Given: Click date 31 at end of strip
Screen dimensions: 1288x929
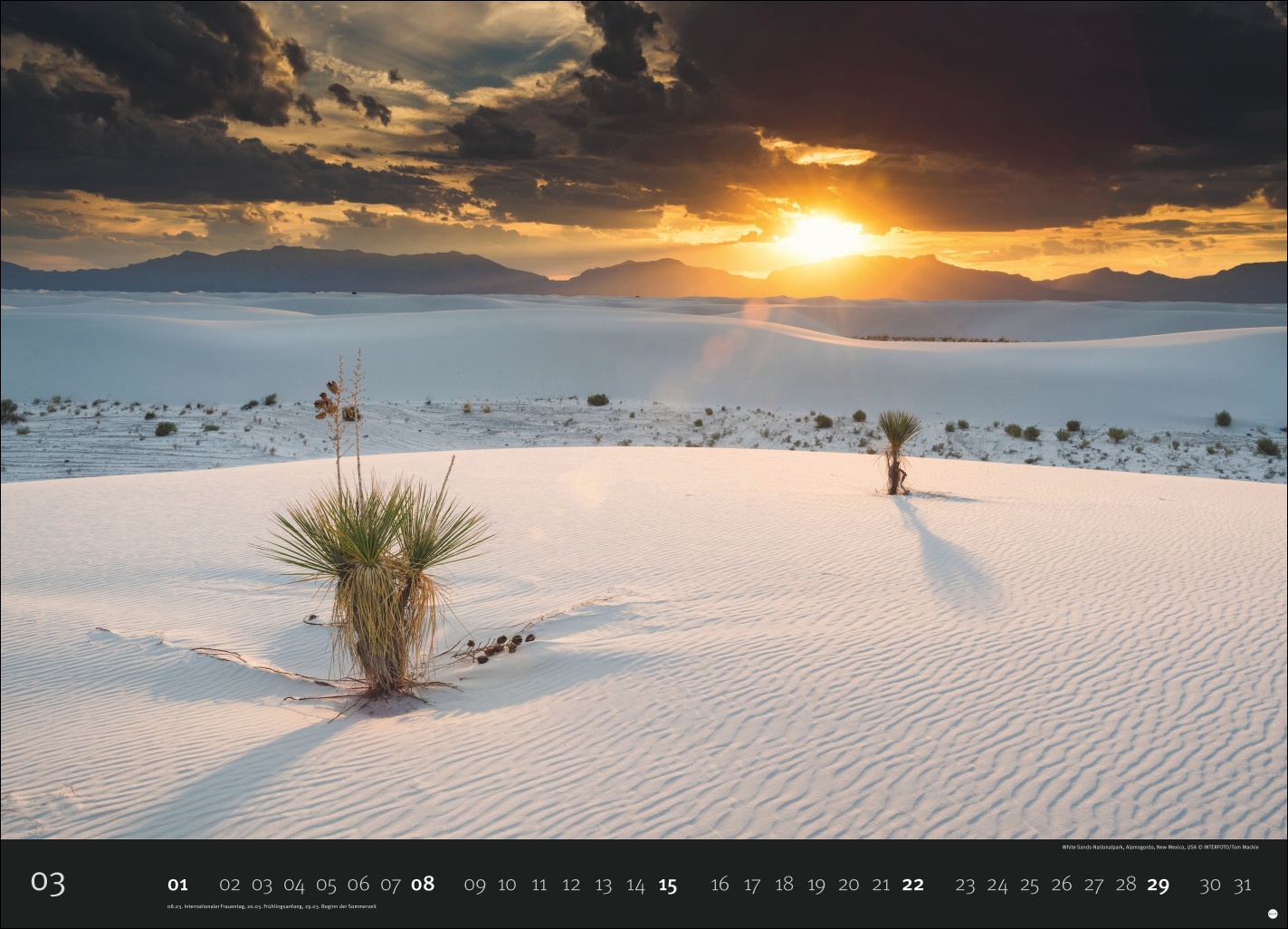Looking at the screenshot, I should tap(1242, 885).
